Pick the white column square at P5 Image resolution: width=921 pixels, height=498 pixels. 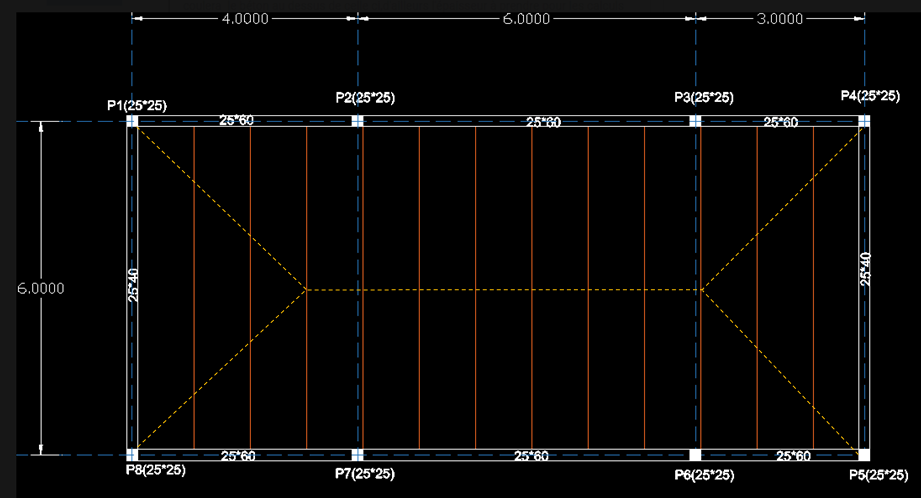point(864,455)
